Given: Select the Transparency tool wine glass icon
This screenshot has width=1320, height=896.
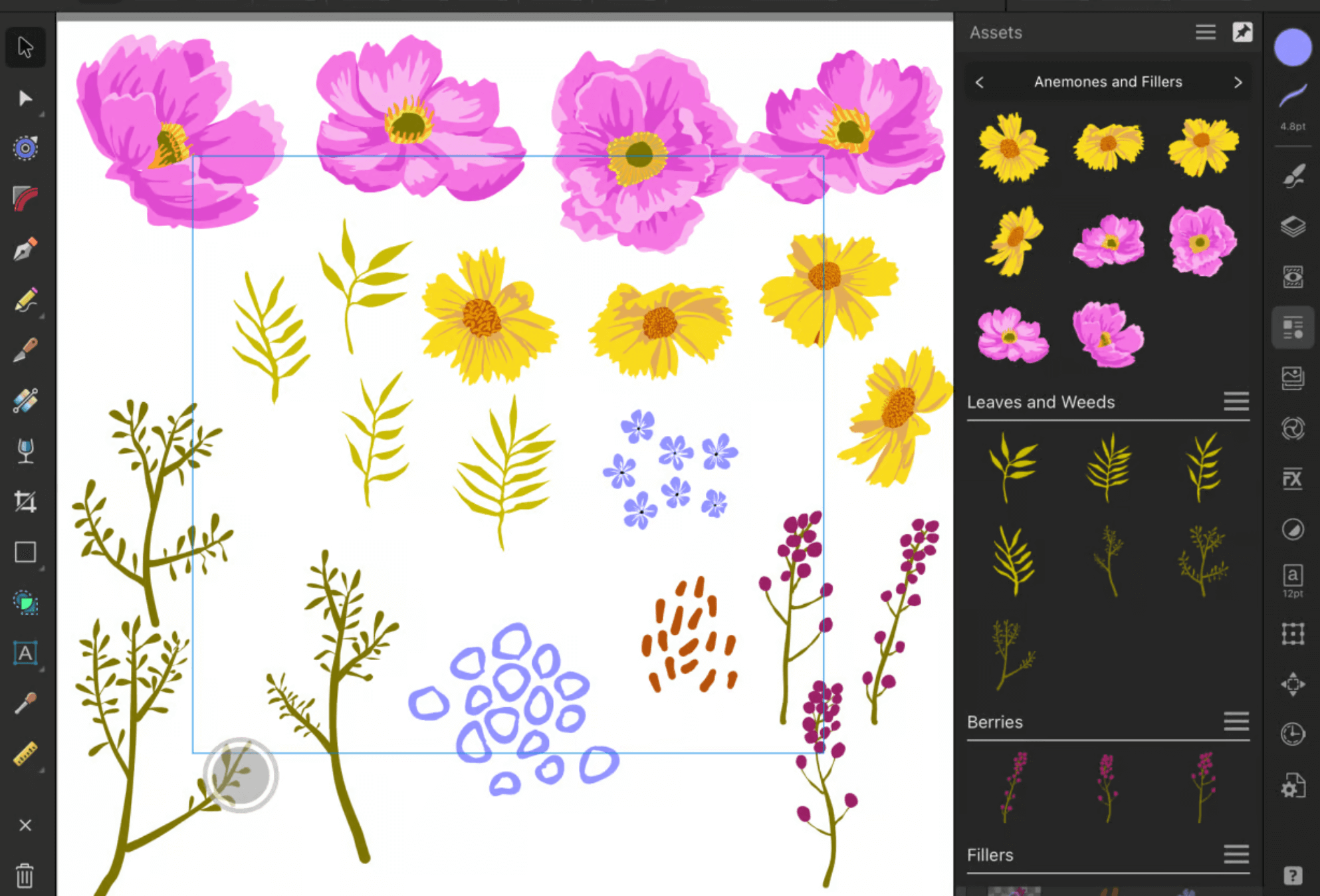Looking at the screenshot, I should tap(25, 451).
